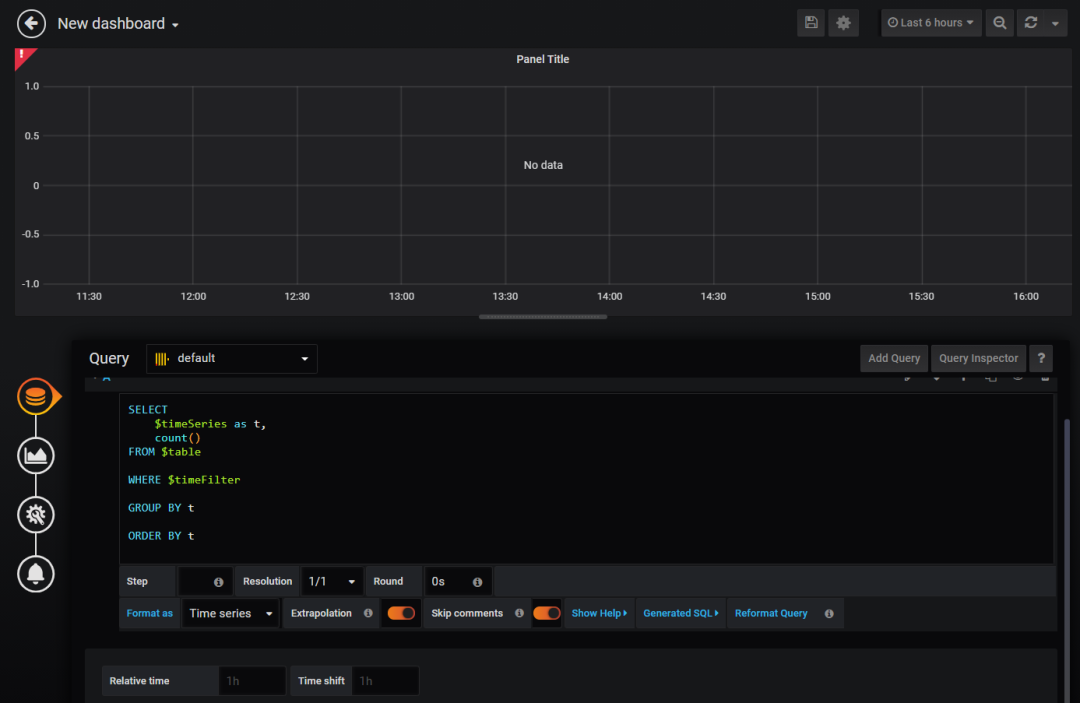Open the Alert bell tab icon

(36, 573)
